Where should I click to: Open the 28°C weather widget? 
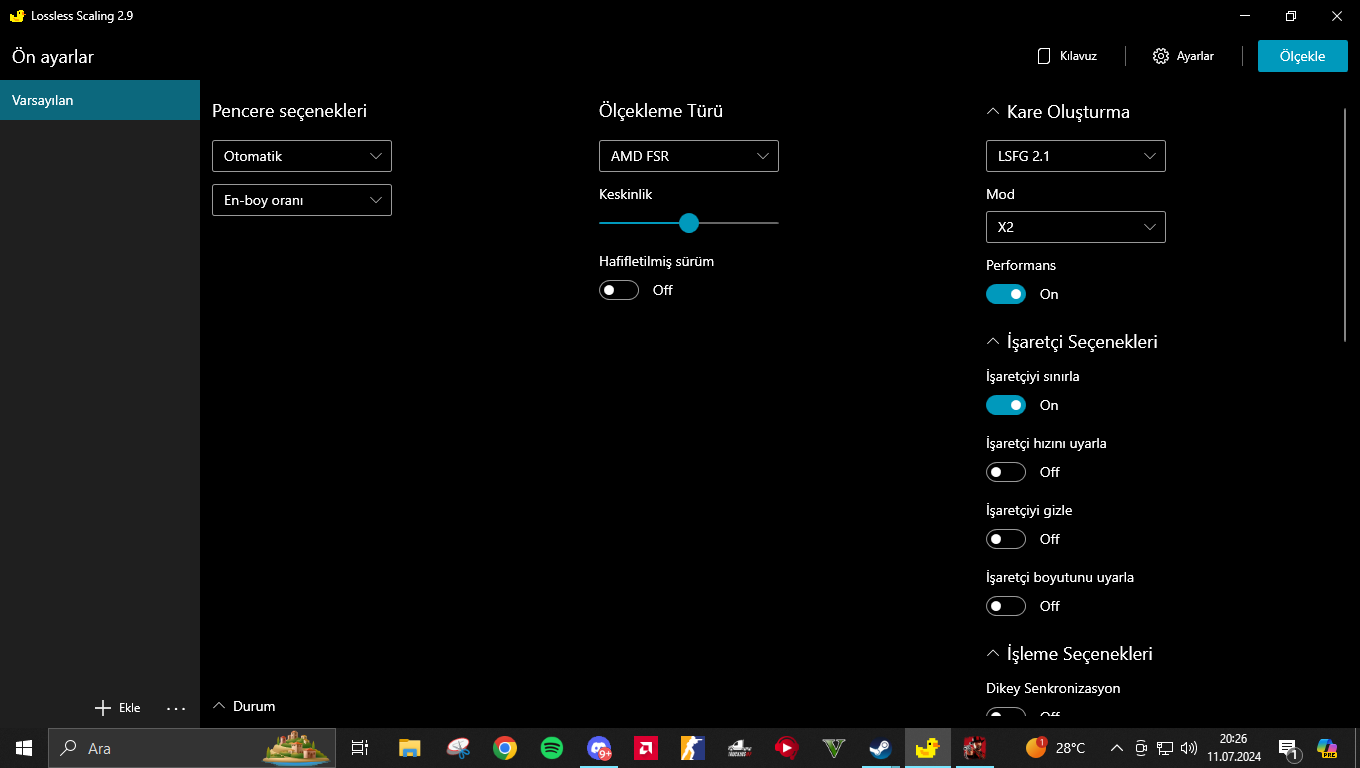click(x=1055, y=748)
